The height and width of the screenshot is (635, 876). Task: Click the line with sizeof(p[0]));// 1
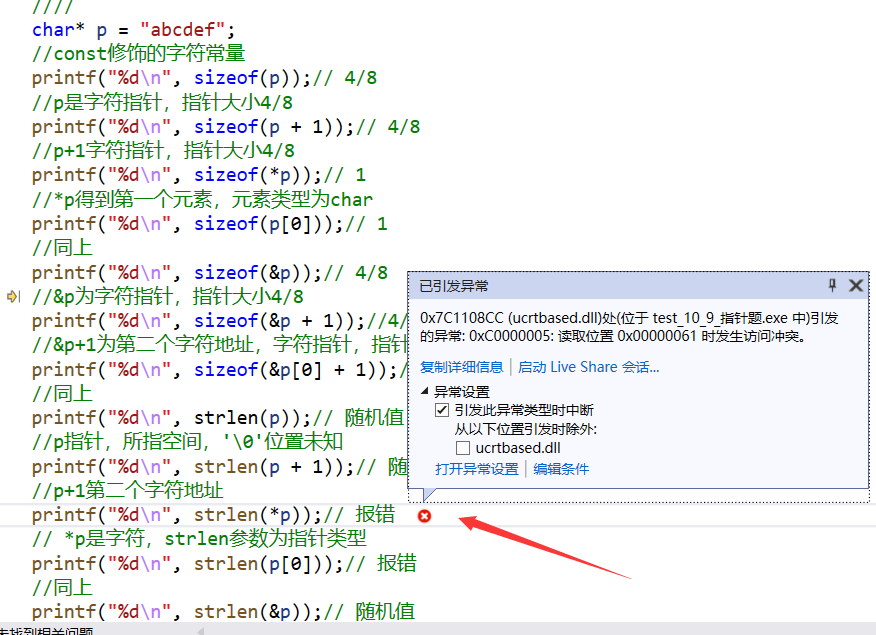(210, 224)
